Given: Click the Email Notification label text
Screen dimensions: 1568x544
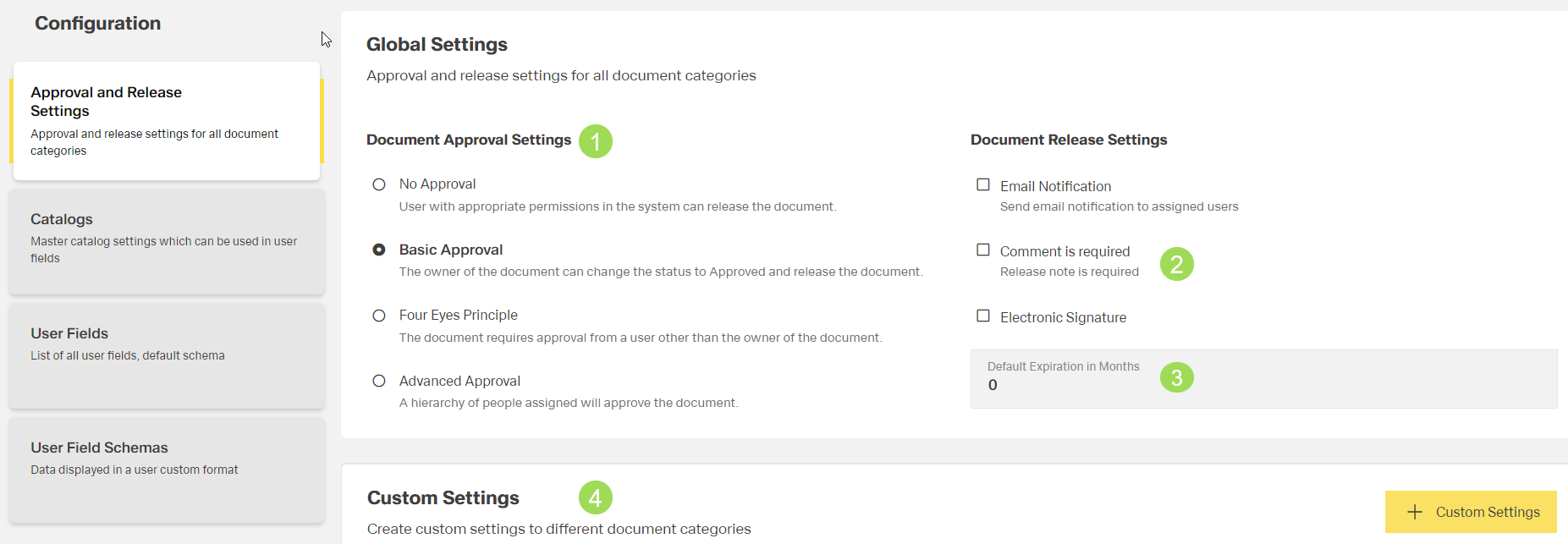Looking at the screenshot, I should 1055,186.
